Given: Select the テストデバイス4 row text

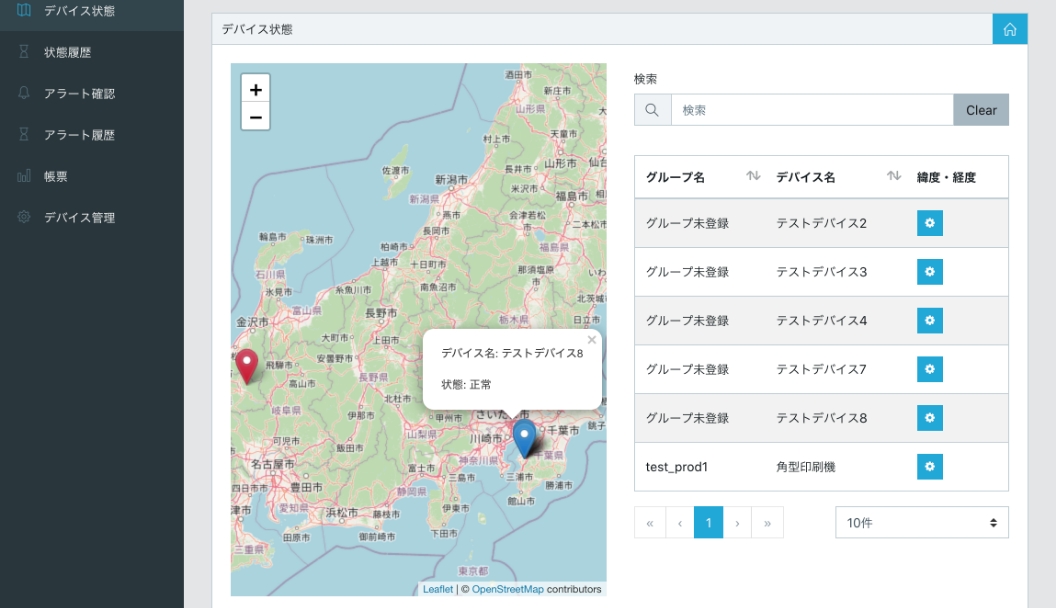Looking at the screenshot, I should (x=821, y=320).
